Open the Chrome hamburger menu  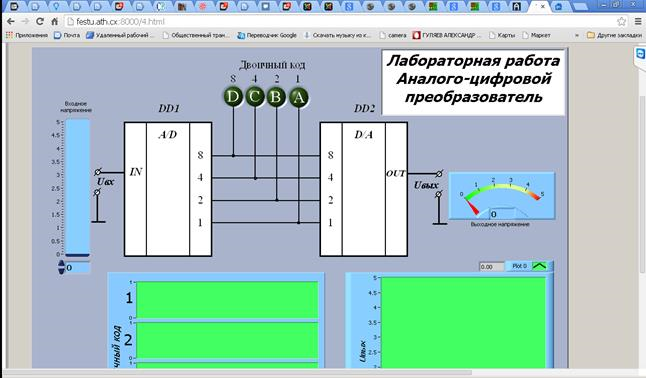pyautogui.click(x=637, y=21)
